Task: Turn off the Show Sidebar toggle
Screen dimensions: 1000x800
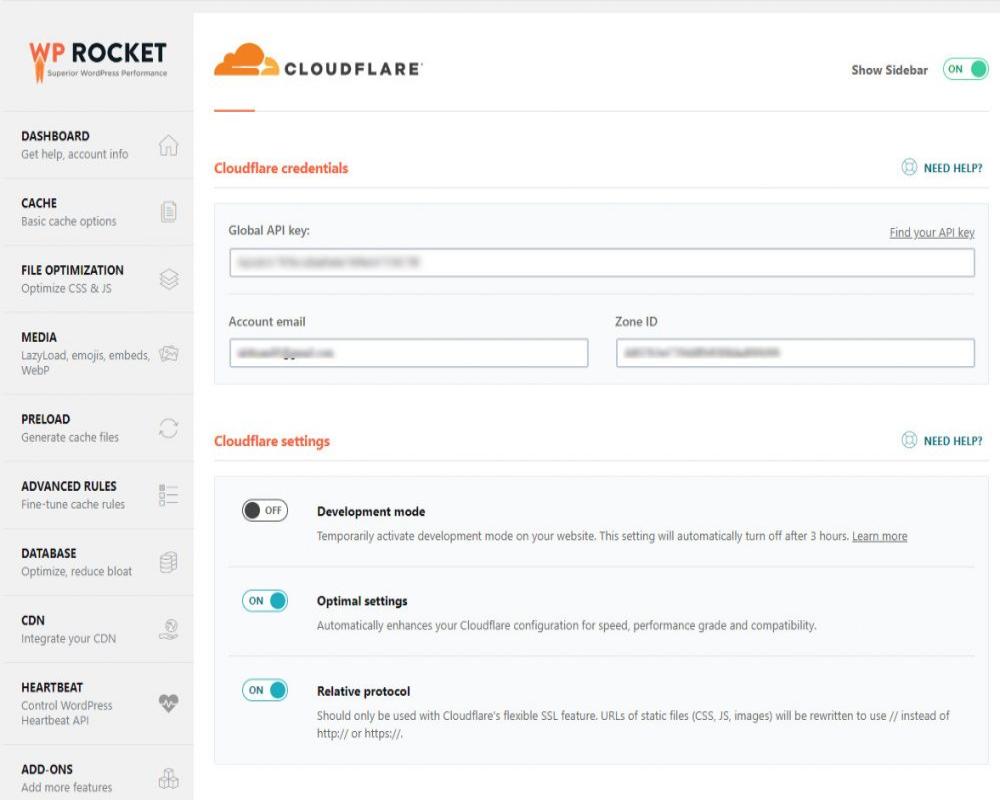Action: pyautogui.click(x=965, y=70)
